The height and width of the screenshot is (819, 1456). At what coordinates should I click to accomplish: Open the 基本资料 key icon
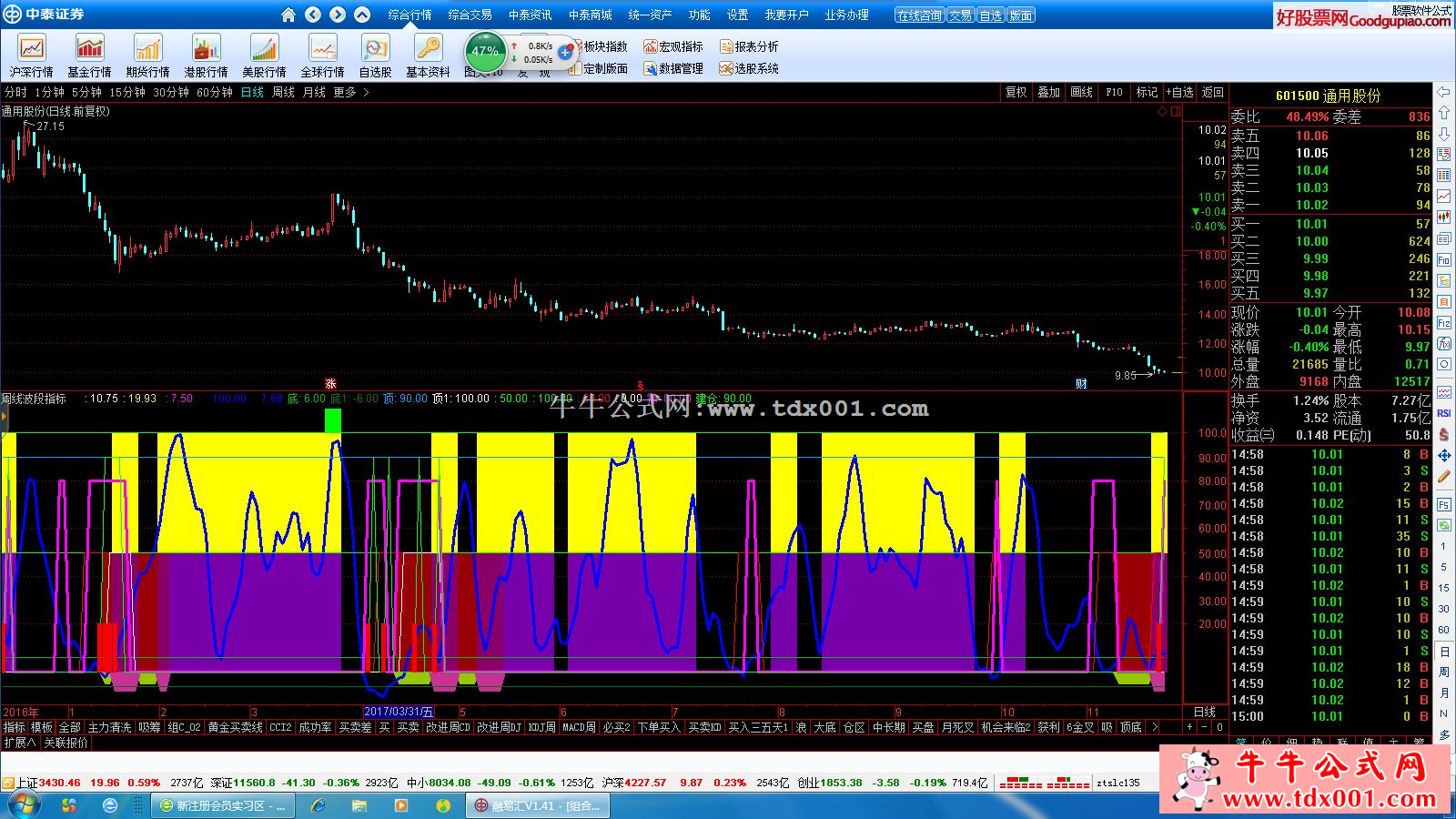[x=428, y=56]
